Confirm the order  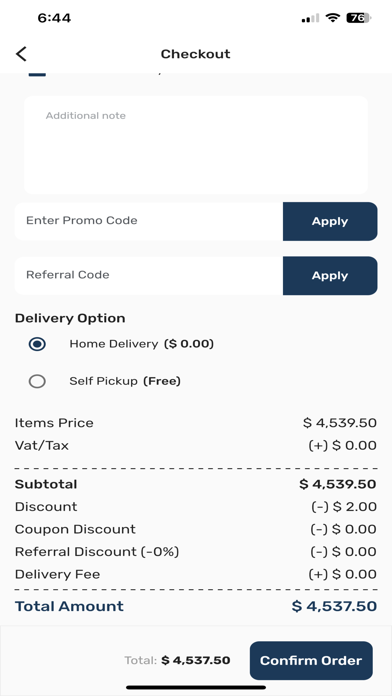tap(311, 660)
